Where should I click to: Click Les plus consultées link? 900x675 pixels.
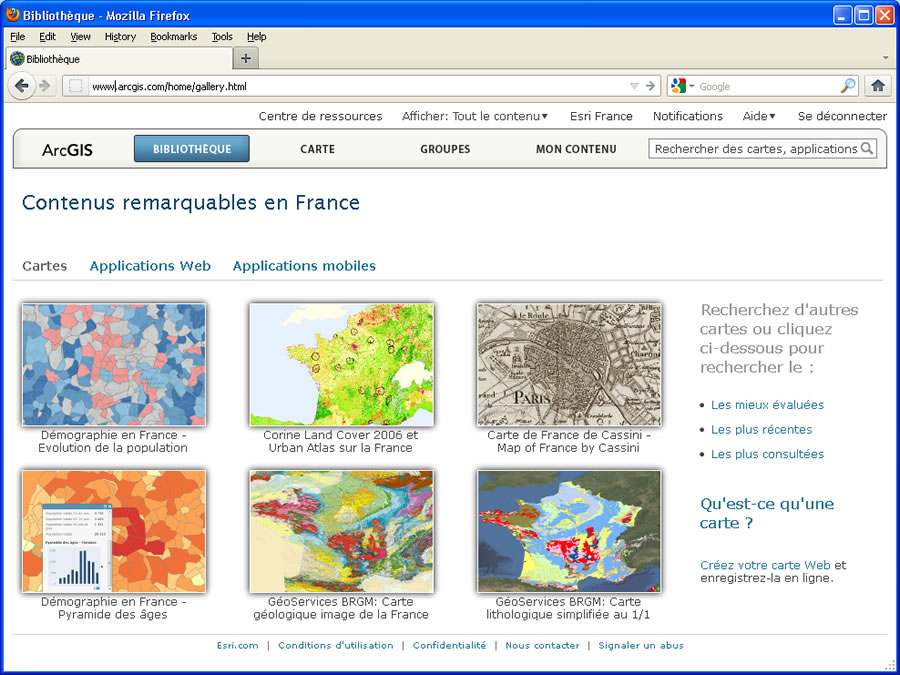(x=767, y=454)
